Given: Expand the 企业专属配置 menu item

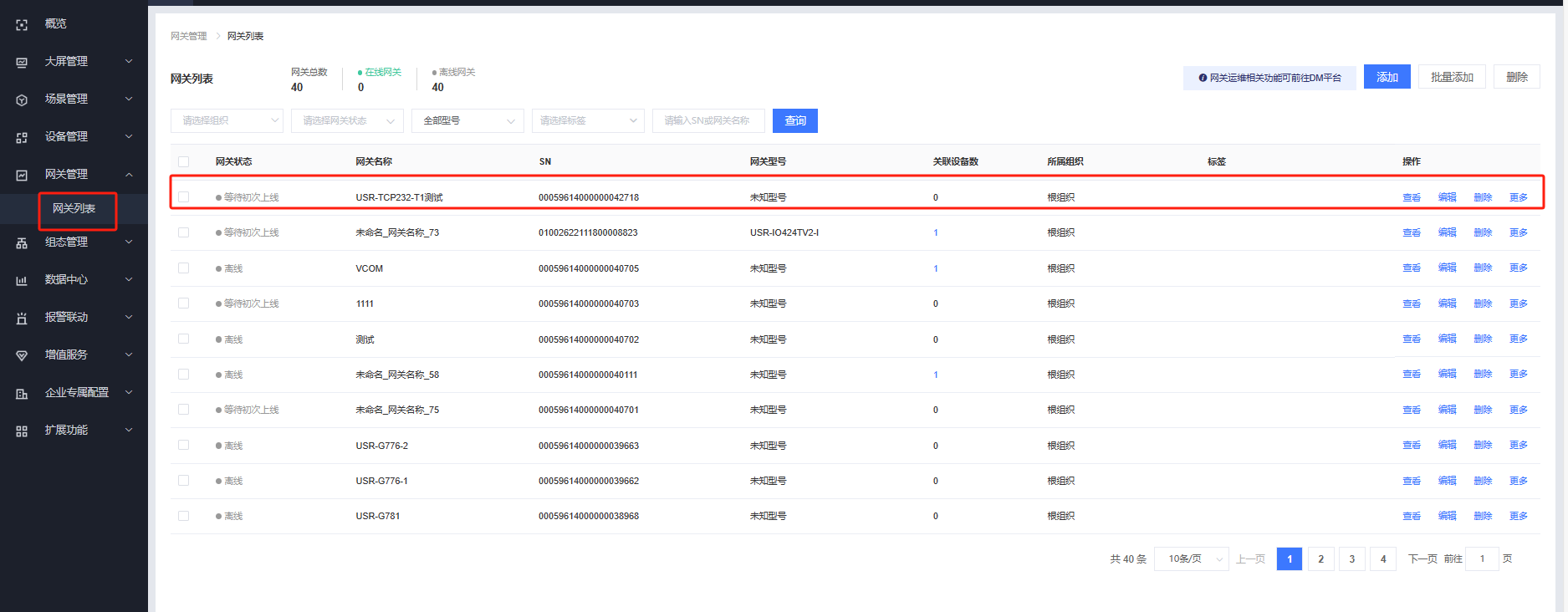Looking at the screenshot, I should click(76, 393).
